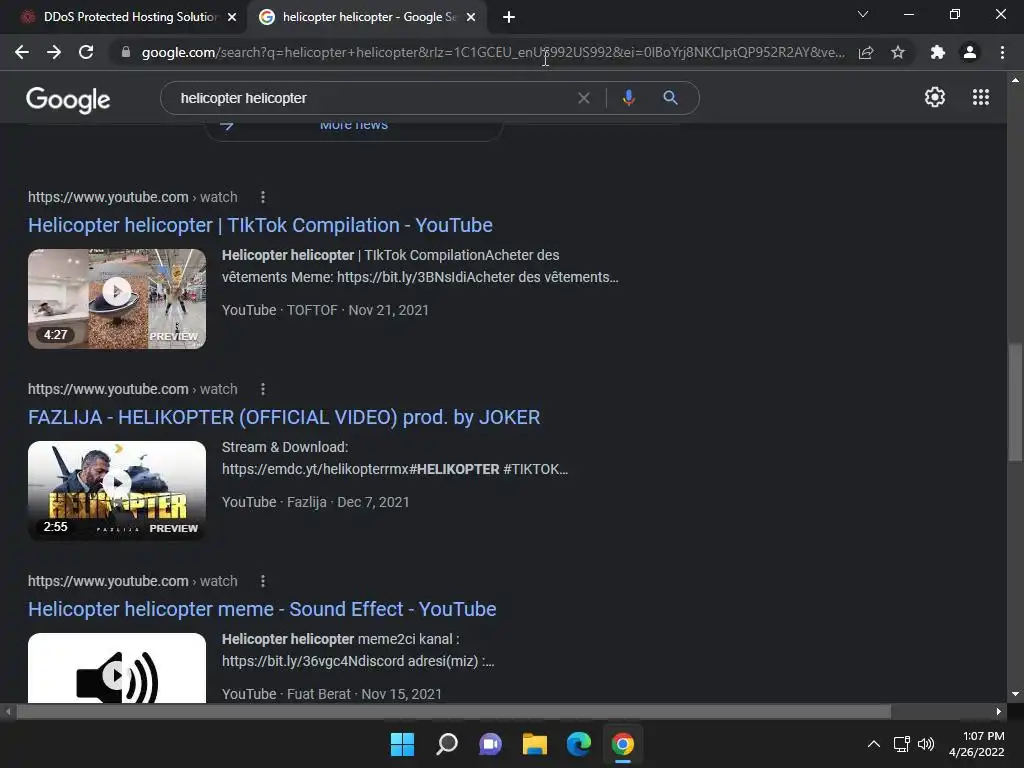Screen dimensions: 1024x768
Task: Go back to the previous page
Action: click(22, 52)
